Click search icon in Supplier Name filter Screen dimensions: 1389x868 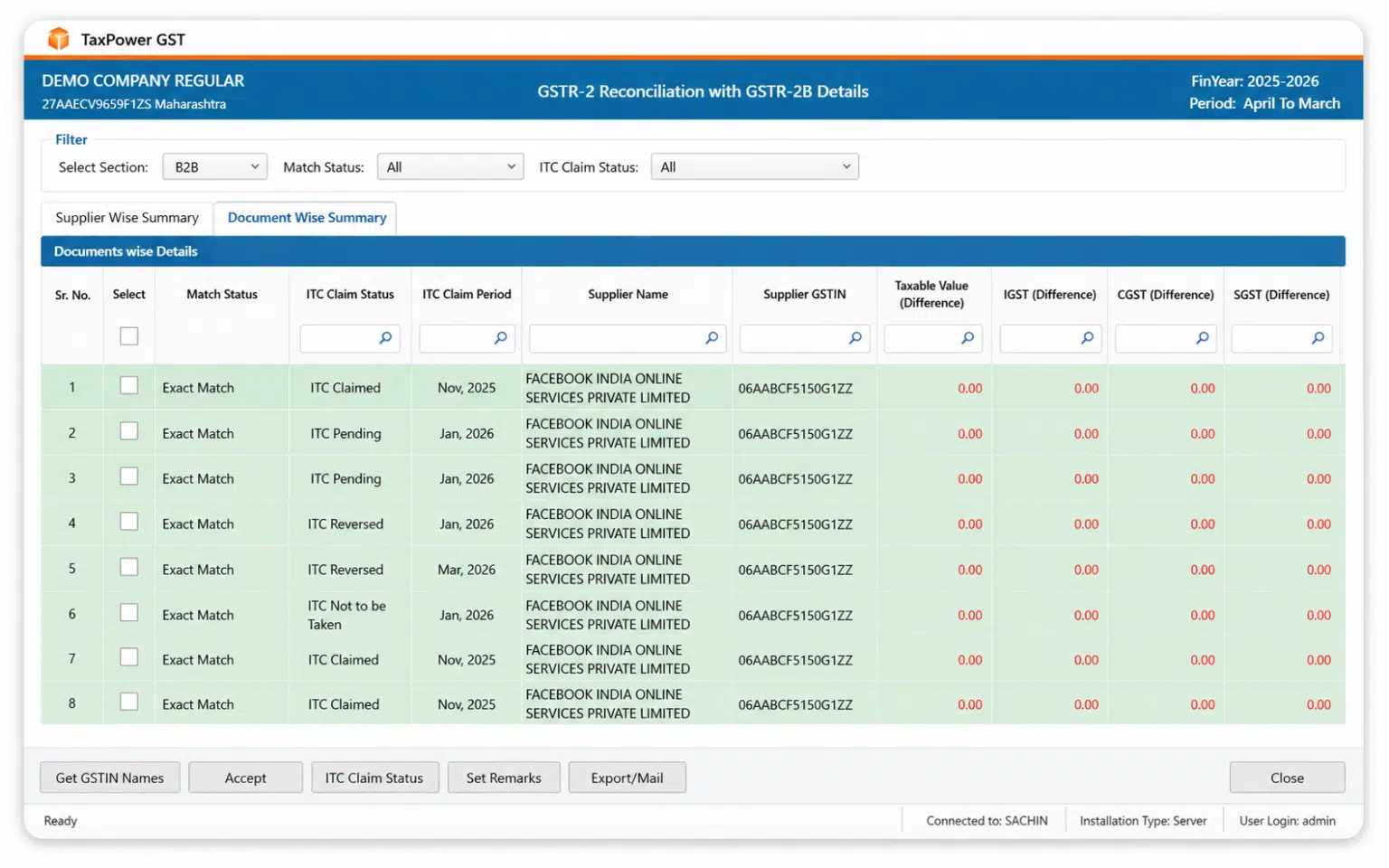[712, 338]
